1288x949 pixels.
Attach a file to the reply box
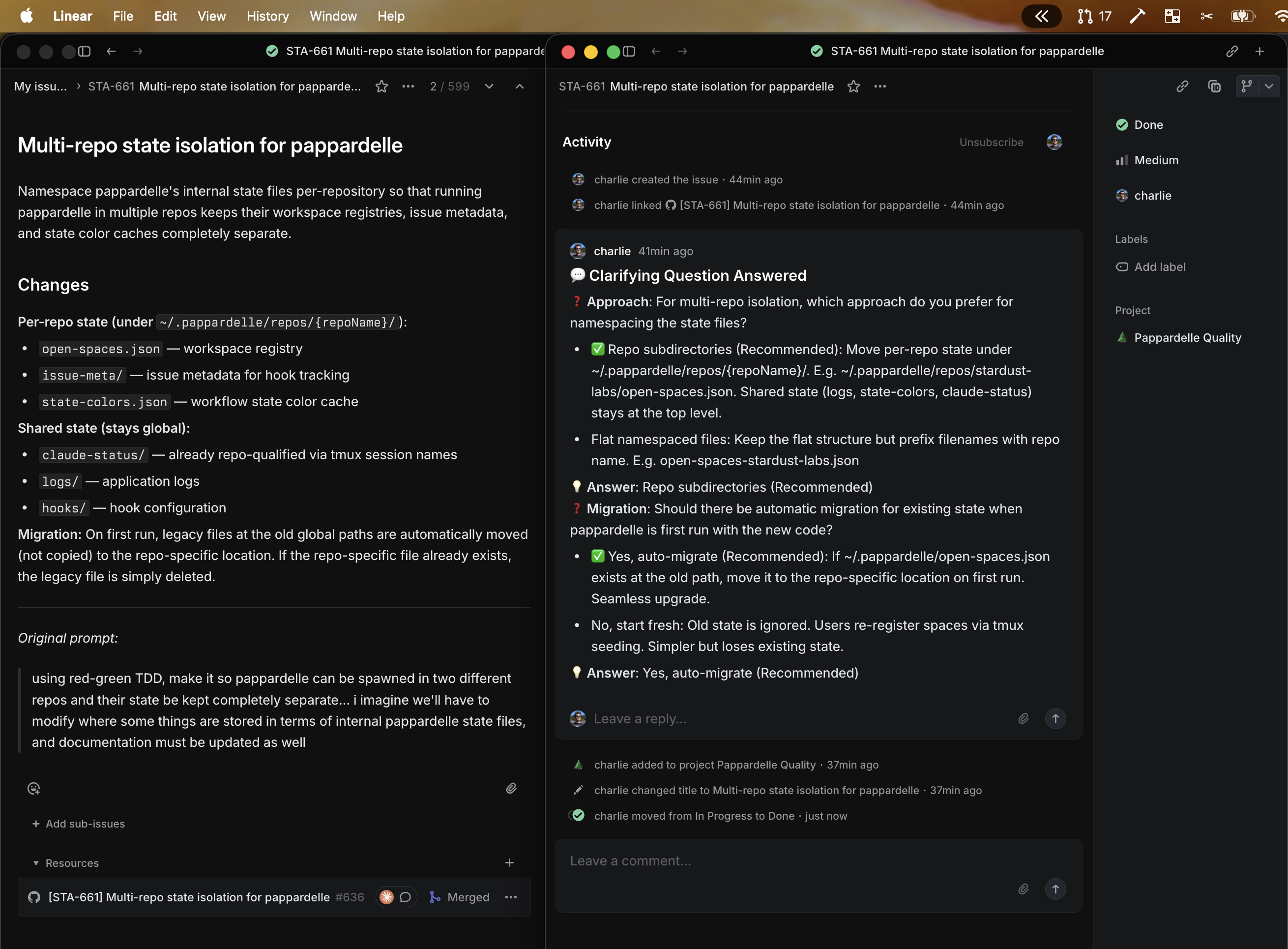(x=1024, y=718)
